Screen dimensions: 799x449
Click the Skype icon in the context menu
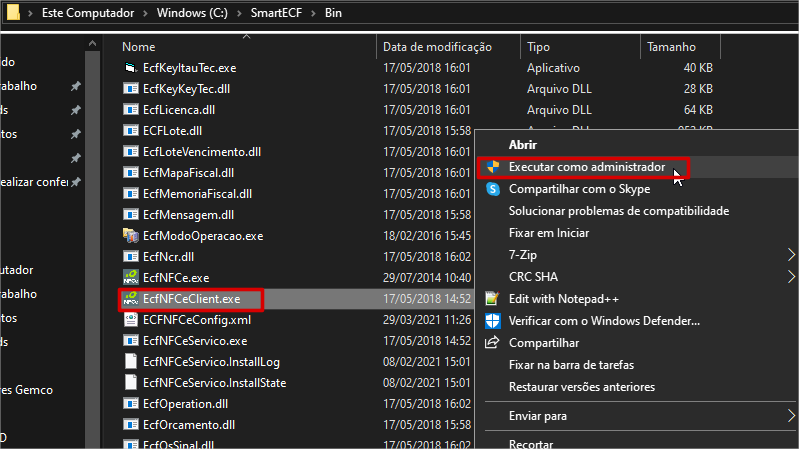tap(493, 189)
